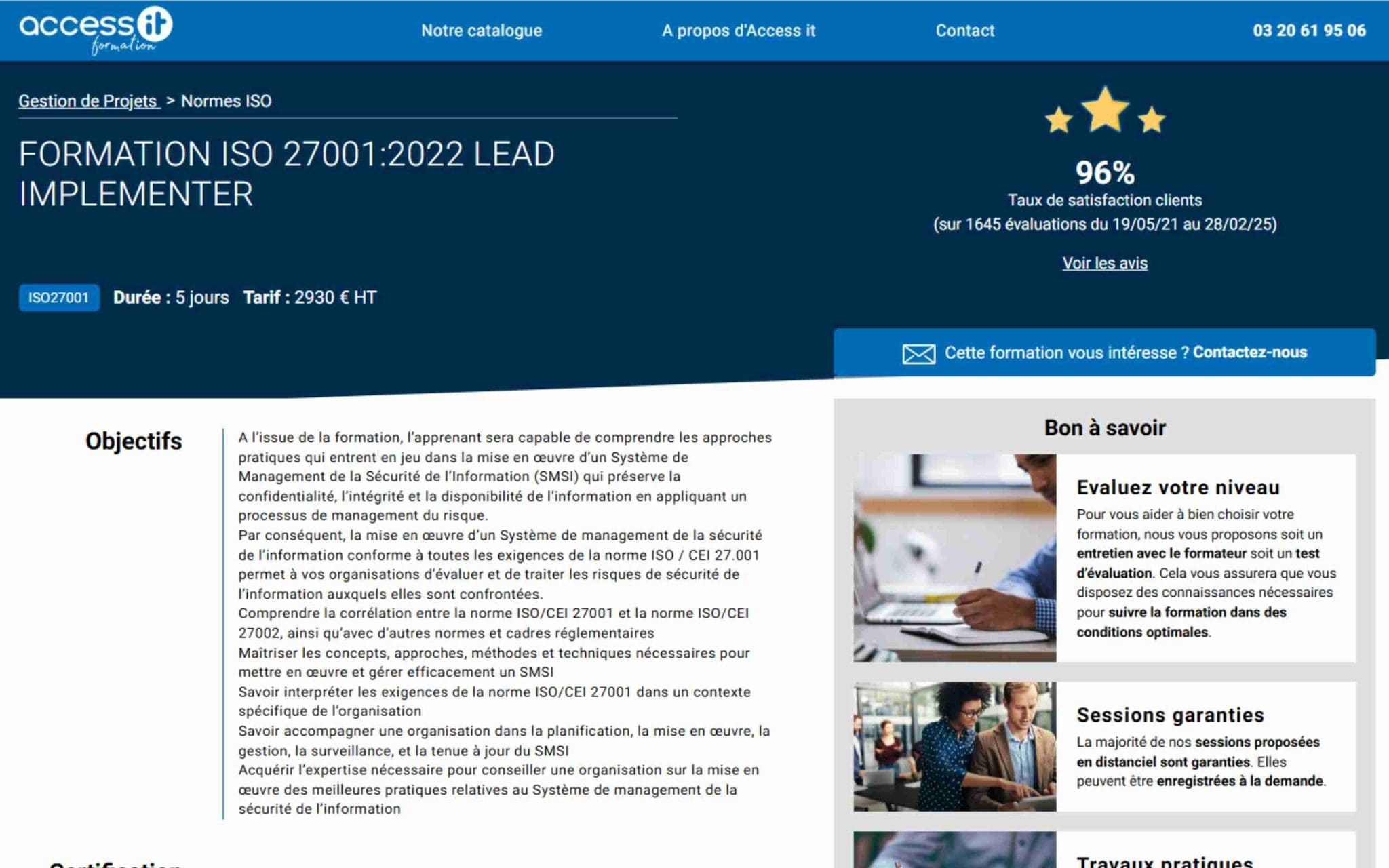Viewport: 1389px width, 868px height.
Task: Open the Notre catalogue menu
Action: click(x=482, y=31)
